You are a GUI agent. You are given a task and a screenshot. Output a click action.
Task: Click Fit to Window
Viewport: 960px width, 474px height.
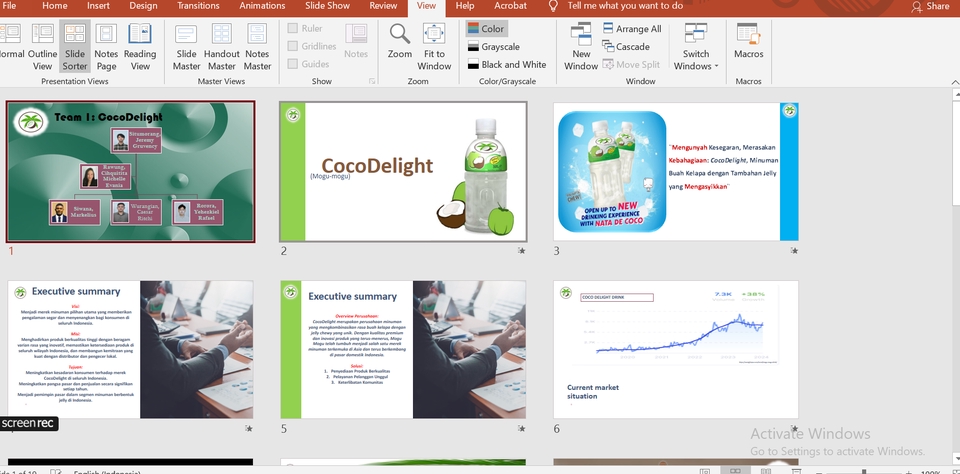click(x=434, y=47)
